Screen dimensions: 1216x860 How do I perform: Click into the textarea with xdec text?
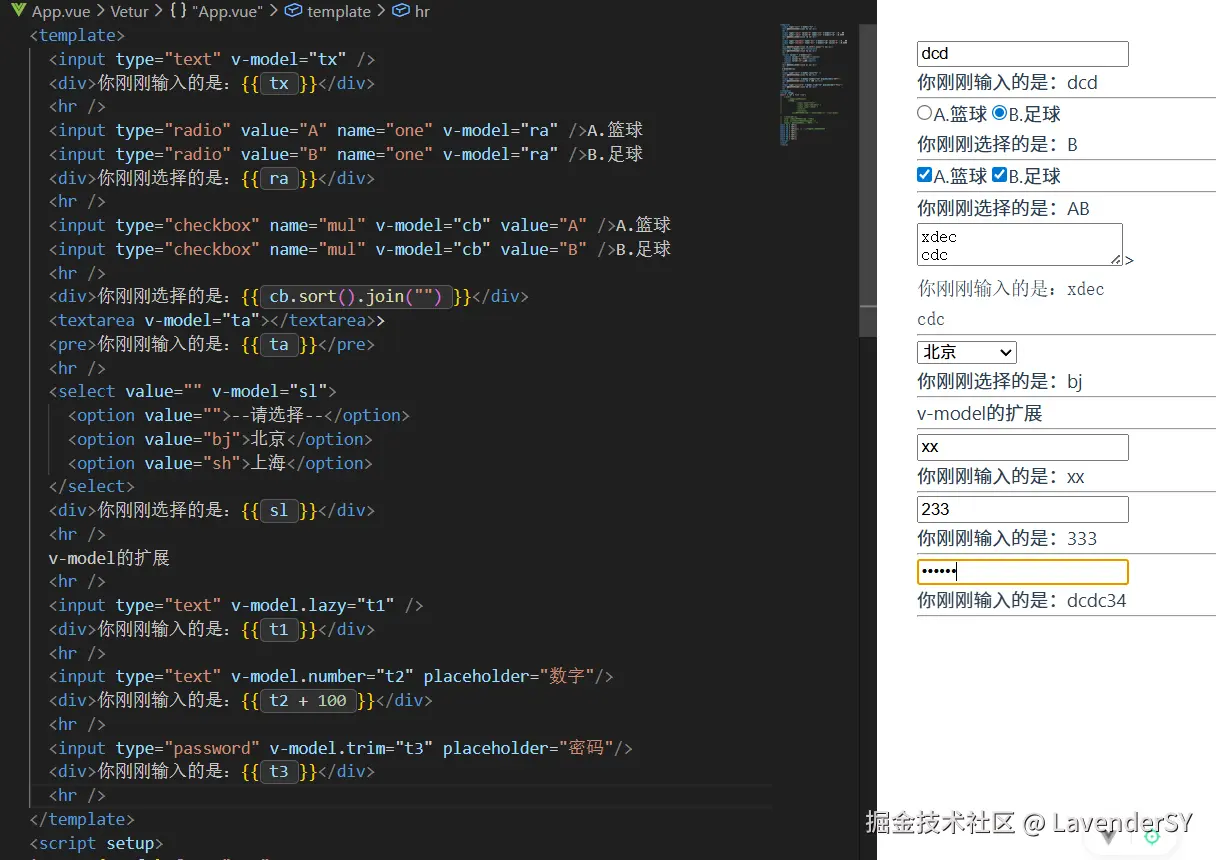pos(1018,244)
